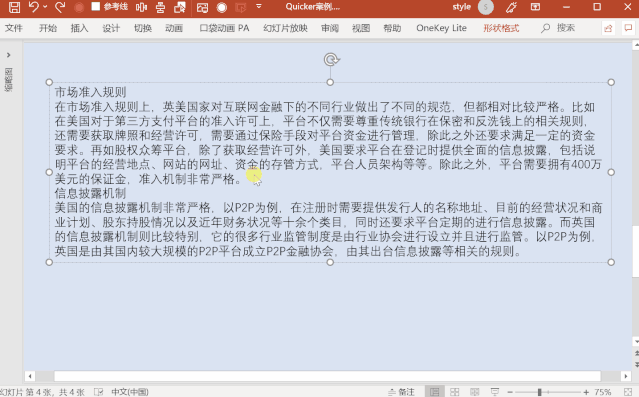Redo the last action
This screenshot has width=639, height=397.
[60, 7]
